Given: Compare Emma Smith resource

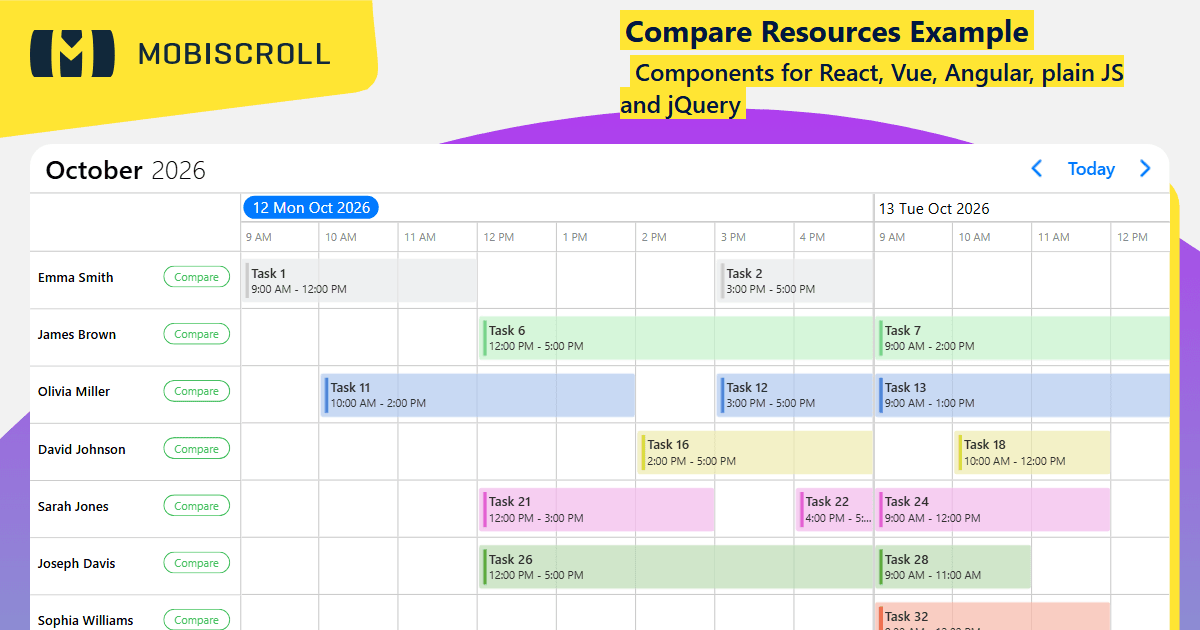Looking at the screenshot, I should [197, 277].
